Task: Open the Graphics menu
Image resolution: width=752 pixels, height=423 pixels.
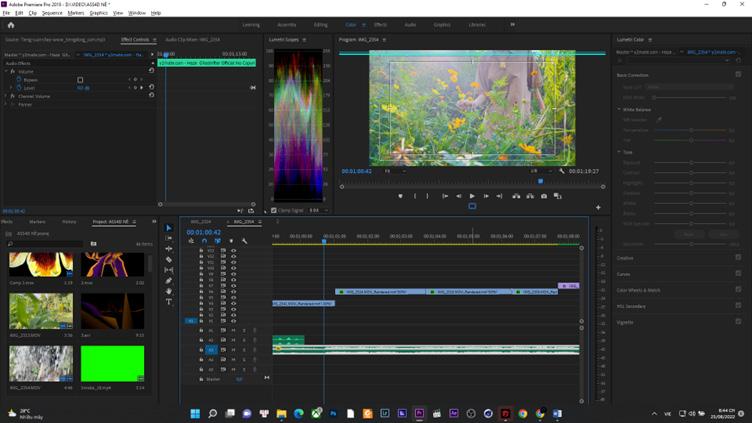Action: 98,13
